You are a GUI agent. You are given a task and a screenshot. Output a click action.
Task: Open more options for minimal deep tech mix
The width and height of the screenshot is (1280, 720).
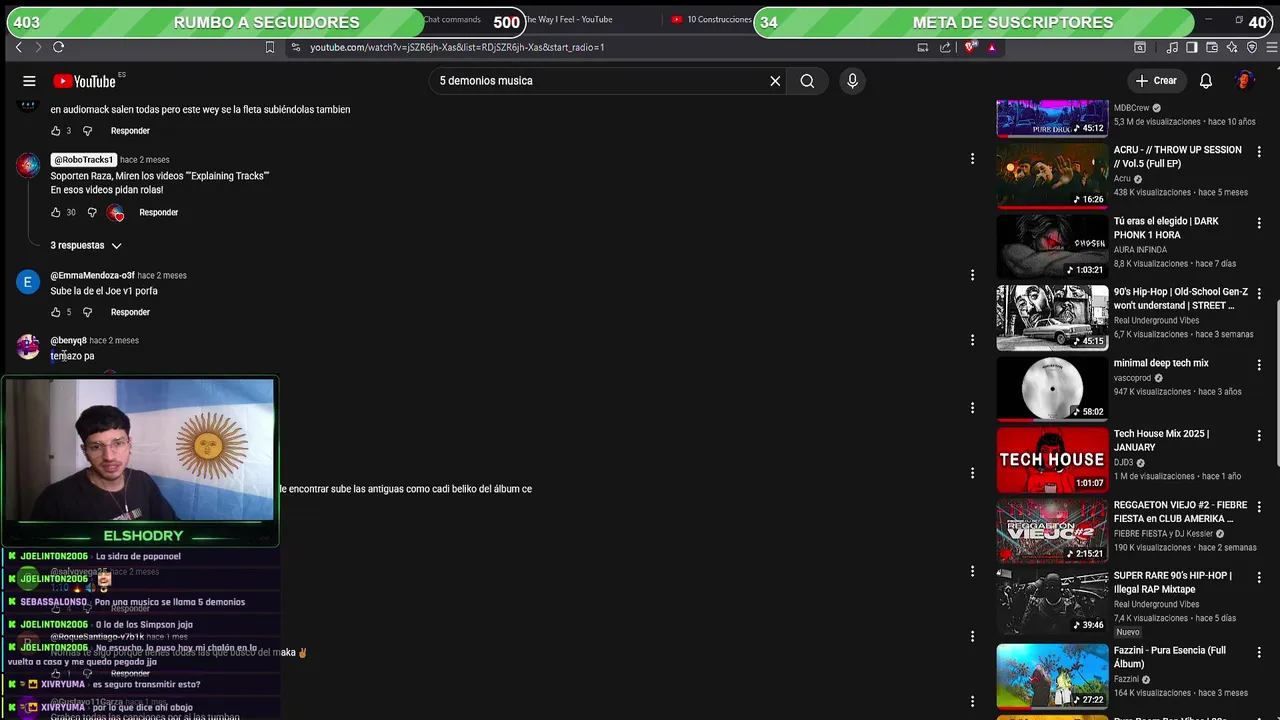(1259, 365)
